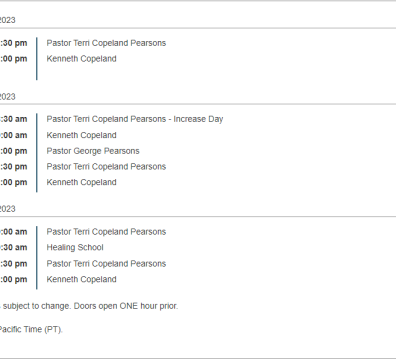
Task: Click the 2023 date heading above the Increase Day schedule
Action: [7, 97]
